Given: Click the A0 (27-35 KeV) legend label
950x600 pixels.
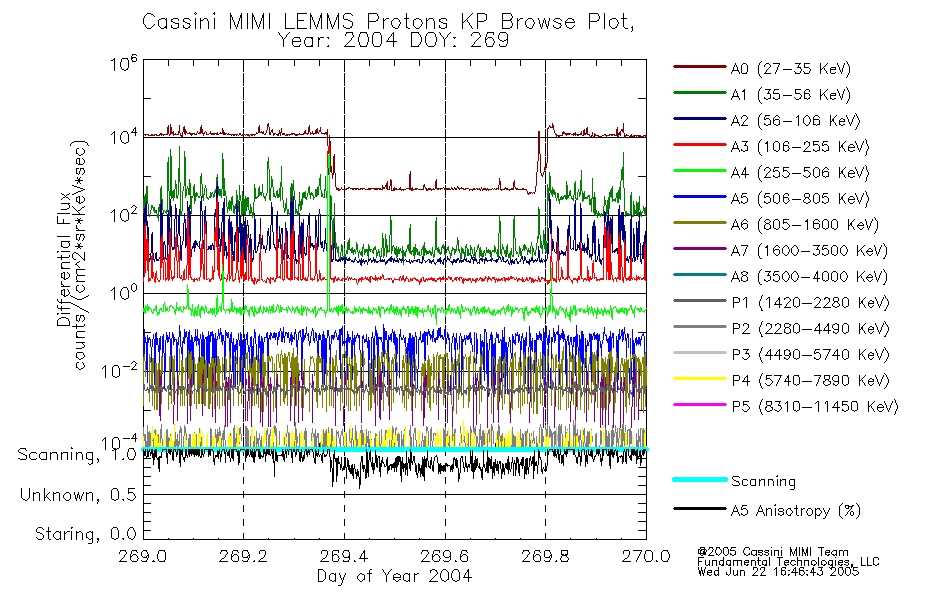Looking at the screenshot, I should click(x=791, y=69).
